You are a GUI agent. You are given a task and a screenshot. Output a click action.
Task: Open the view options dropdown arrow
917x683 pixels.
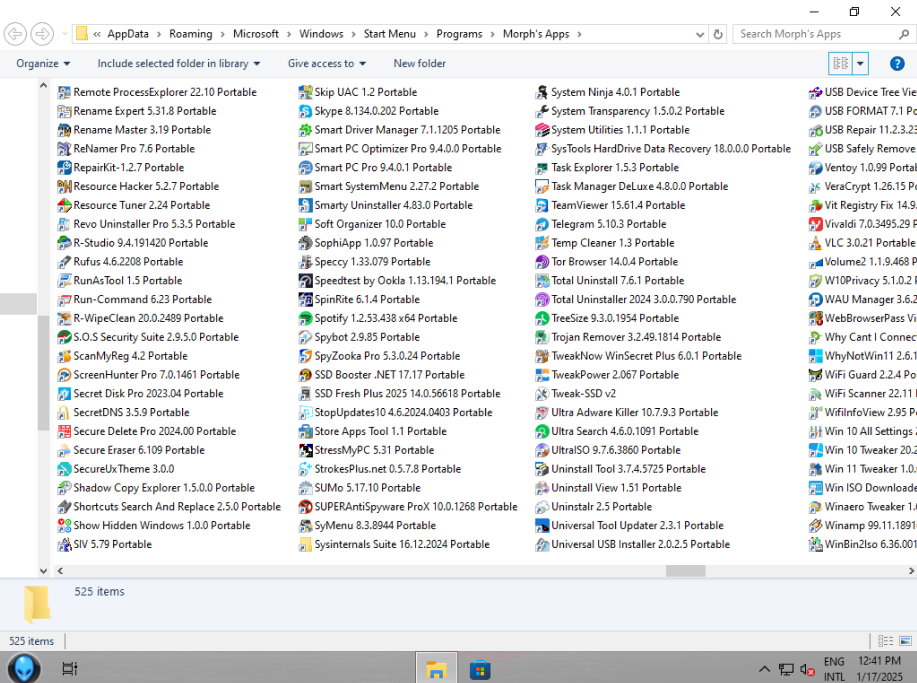pyautogui.click(x=860, y=64)
